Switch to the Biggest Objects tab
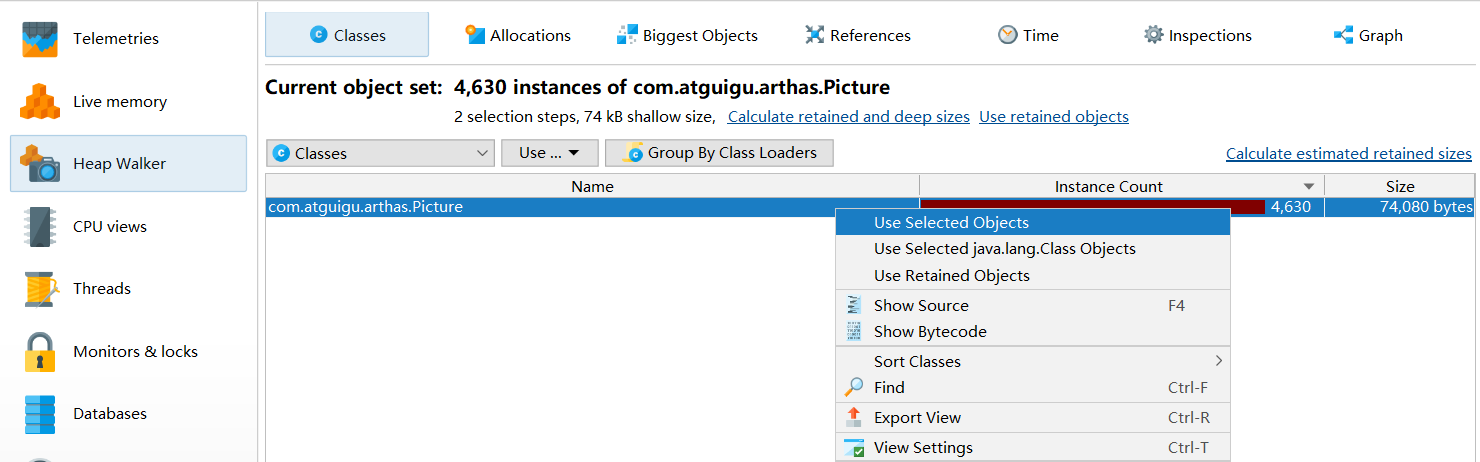The width and height of the screenshot is (1480, 462). [687, 36]
